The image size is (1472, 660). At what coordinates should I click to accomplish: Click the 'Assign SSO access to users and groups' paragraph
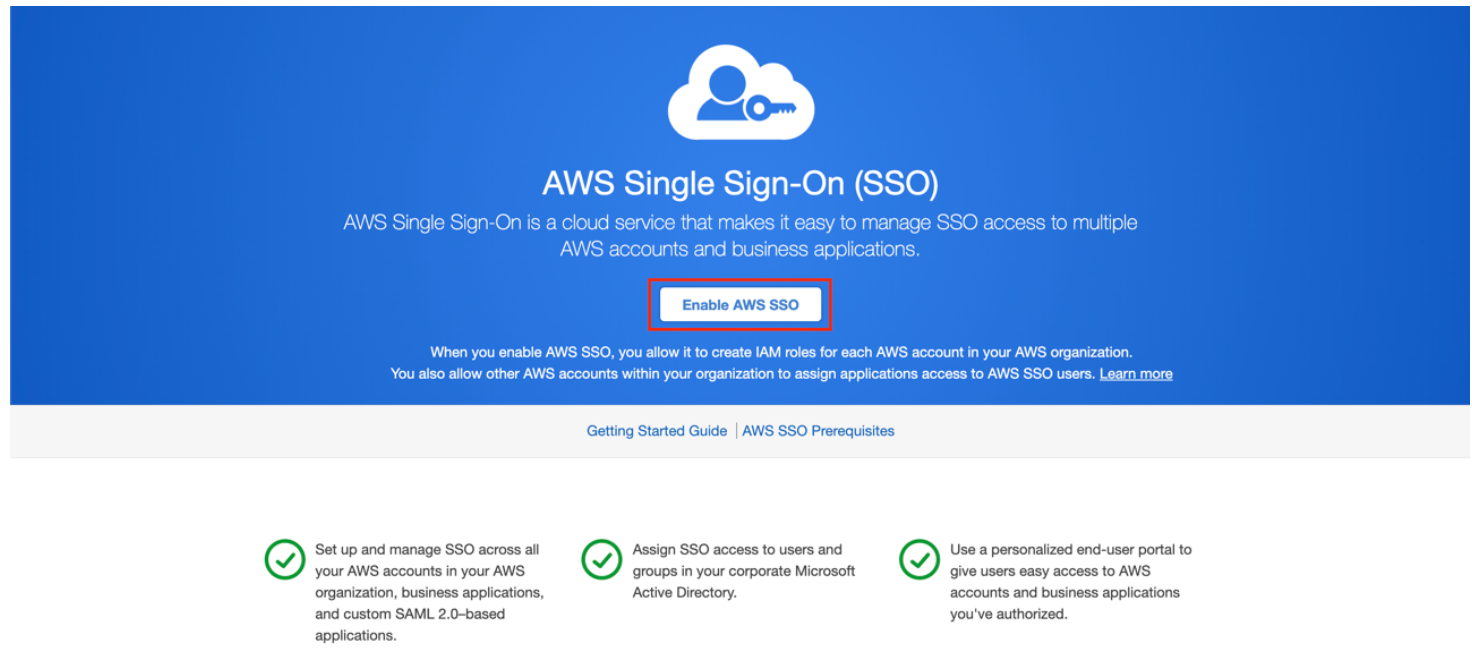[744, 571]
